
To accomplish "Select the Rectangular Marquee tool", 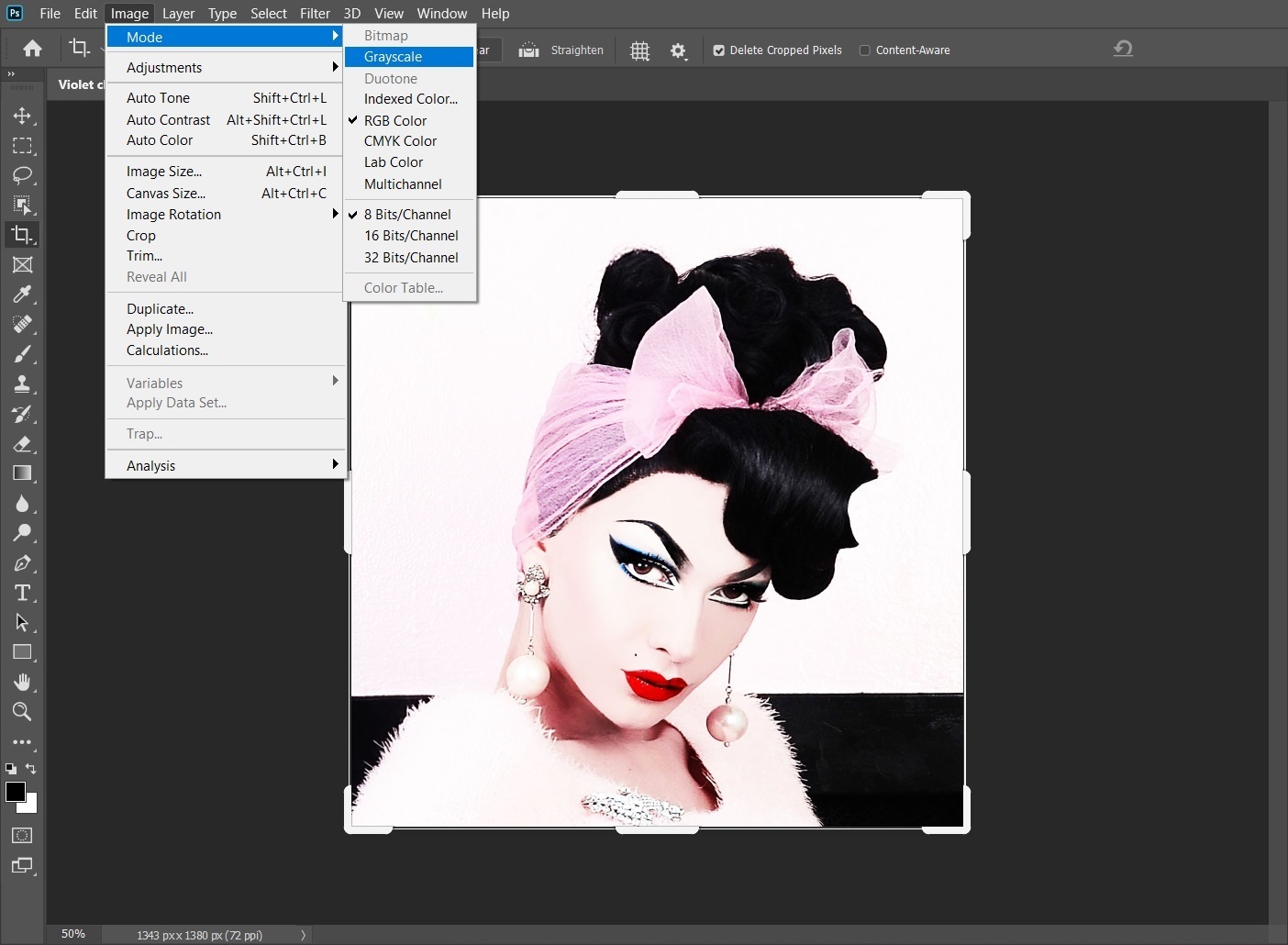I will pos(22,146).
